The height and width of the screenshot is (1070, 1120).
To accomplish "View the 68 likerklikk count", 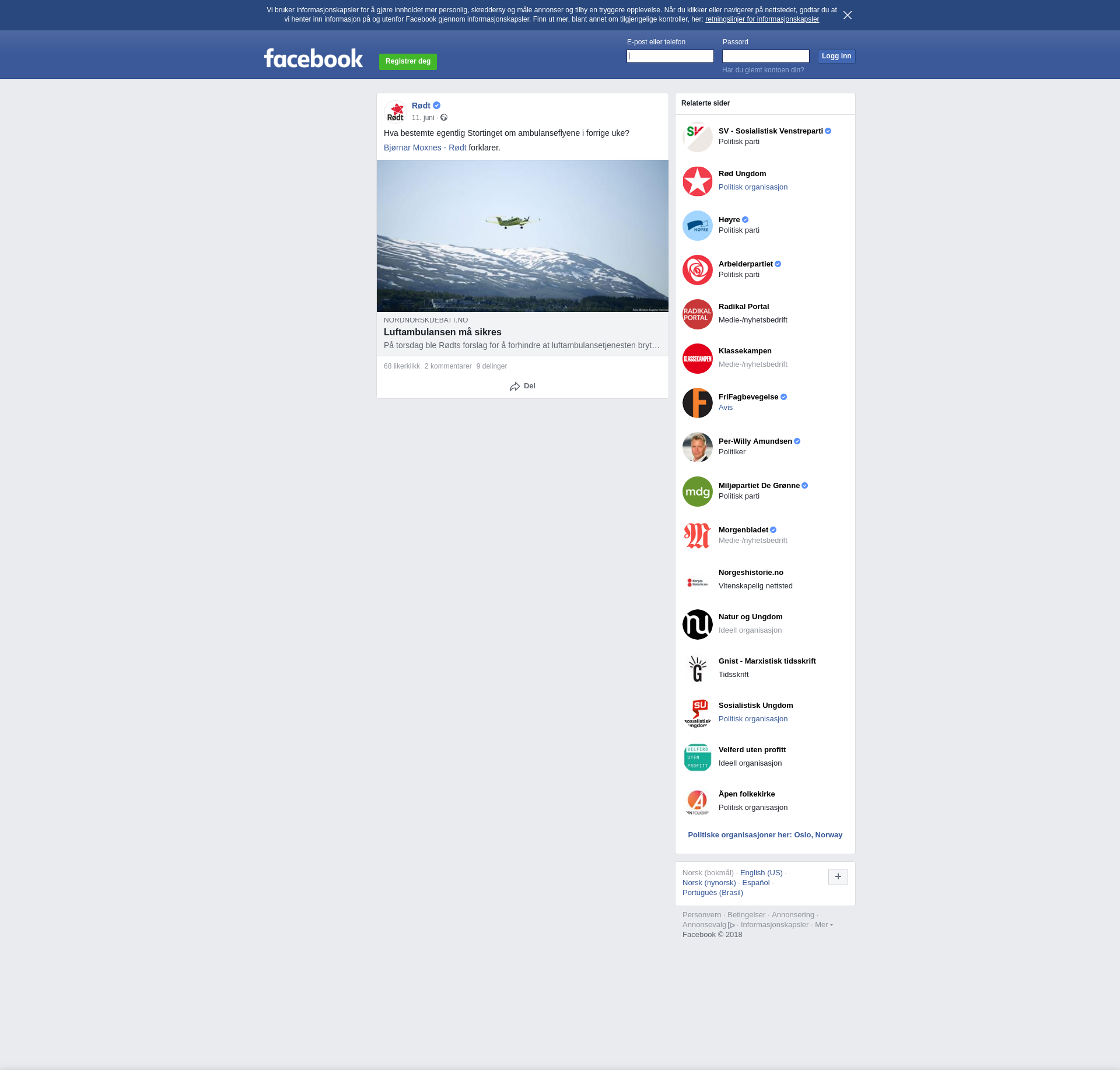I will coord(402,366).
